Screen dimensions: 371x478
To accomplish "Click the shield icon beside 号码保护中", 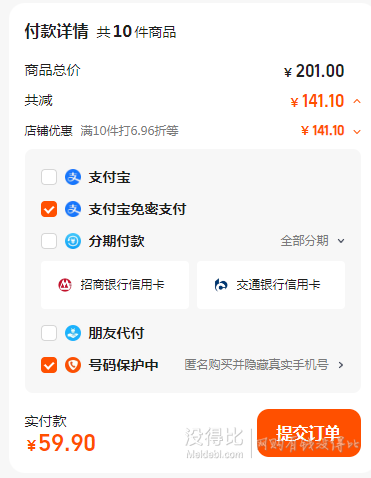I will coord(73,365).
